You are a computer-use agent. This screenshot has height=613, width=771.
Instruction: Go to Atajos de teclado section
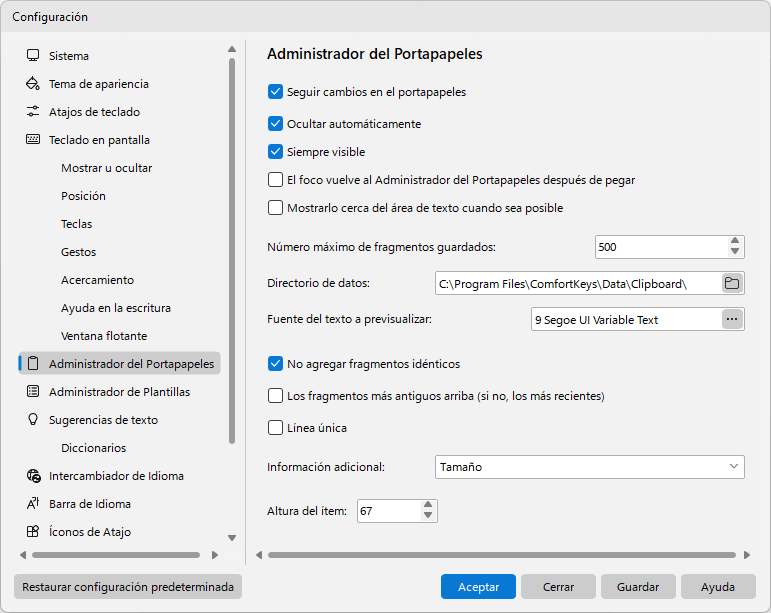(94, 112)
